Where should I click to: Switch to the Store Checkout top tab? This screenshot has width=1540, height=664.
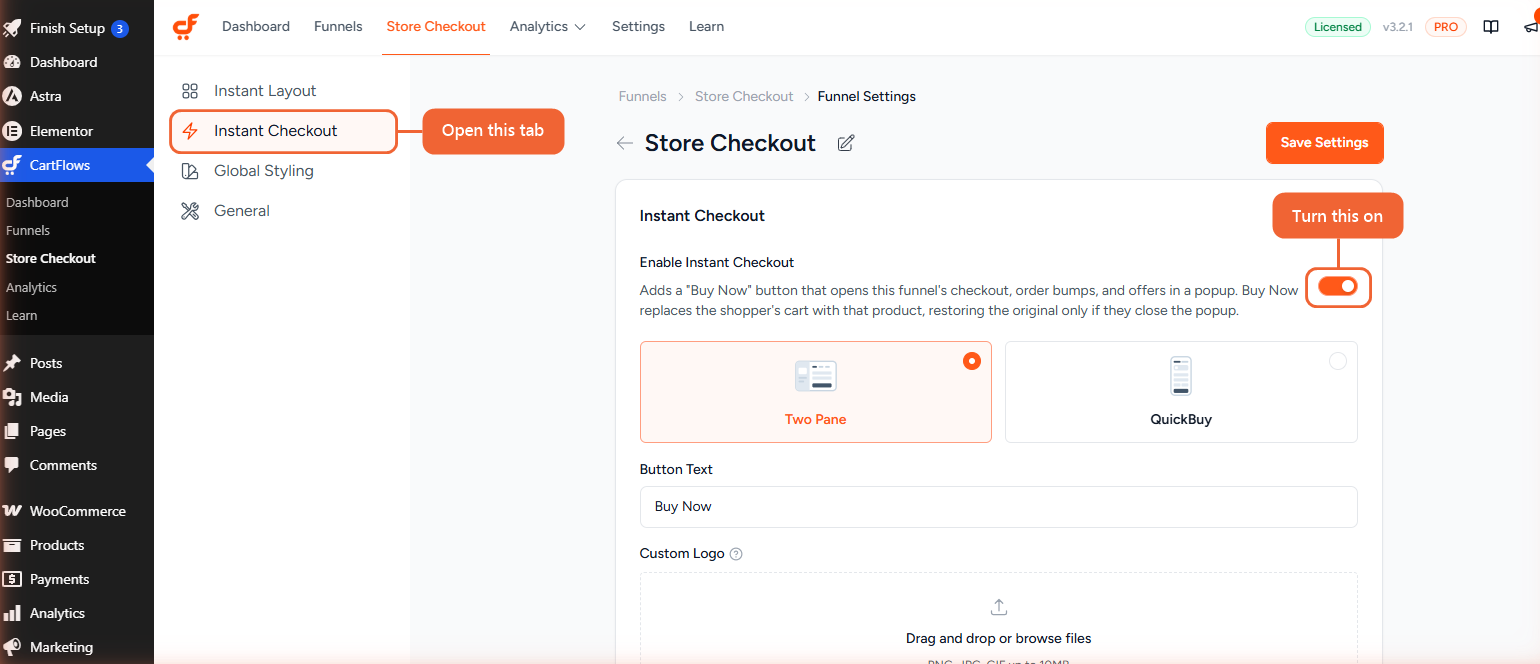pyautogui.click(x=436, y=27)
